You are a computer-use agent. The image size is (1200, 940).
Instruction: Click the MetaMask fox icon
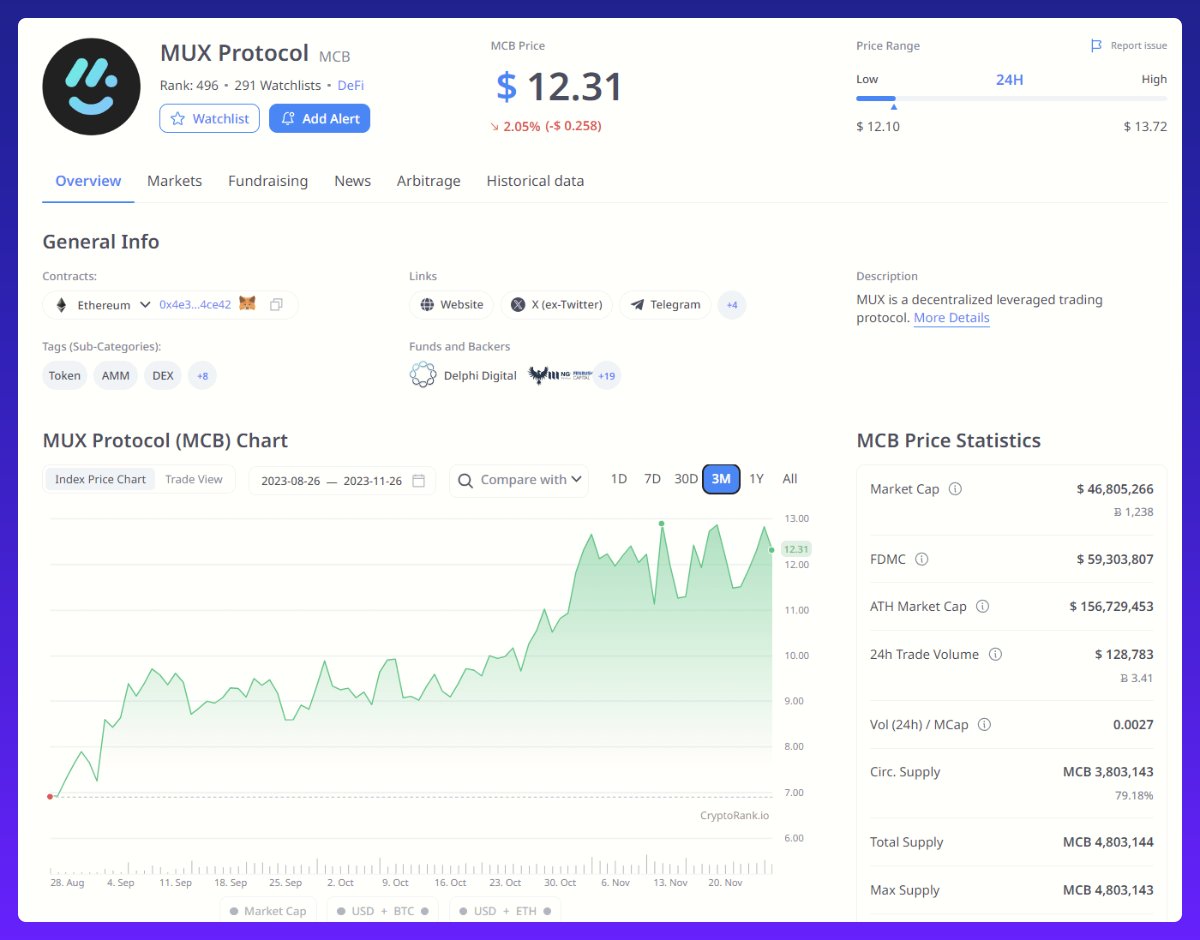[x=247, y=304]
